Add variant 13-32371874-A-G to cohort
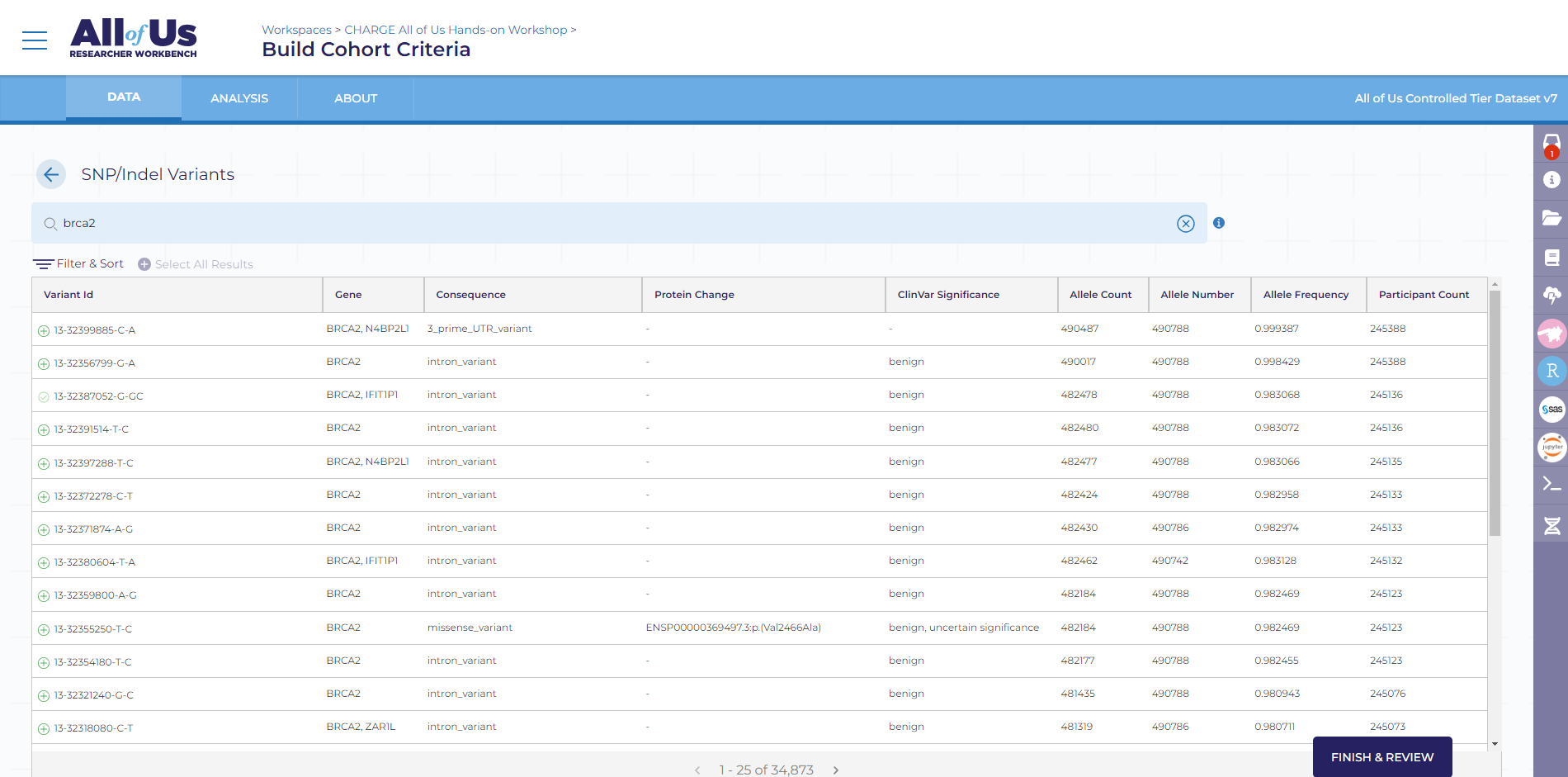 click(44, 529)
